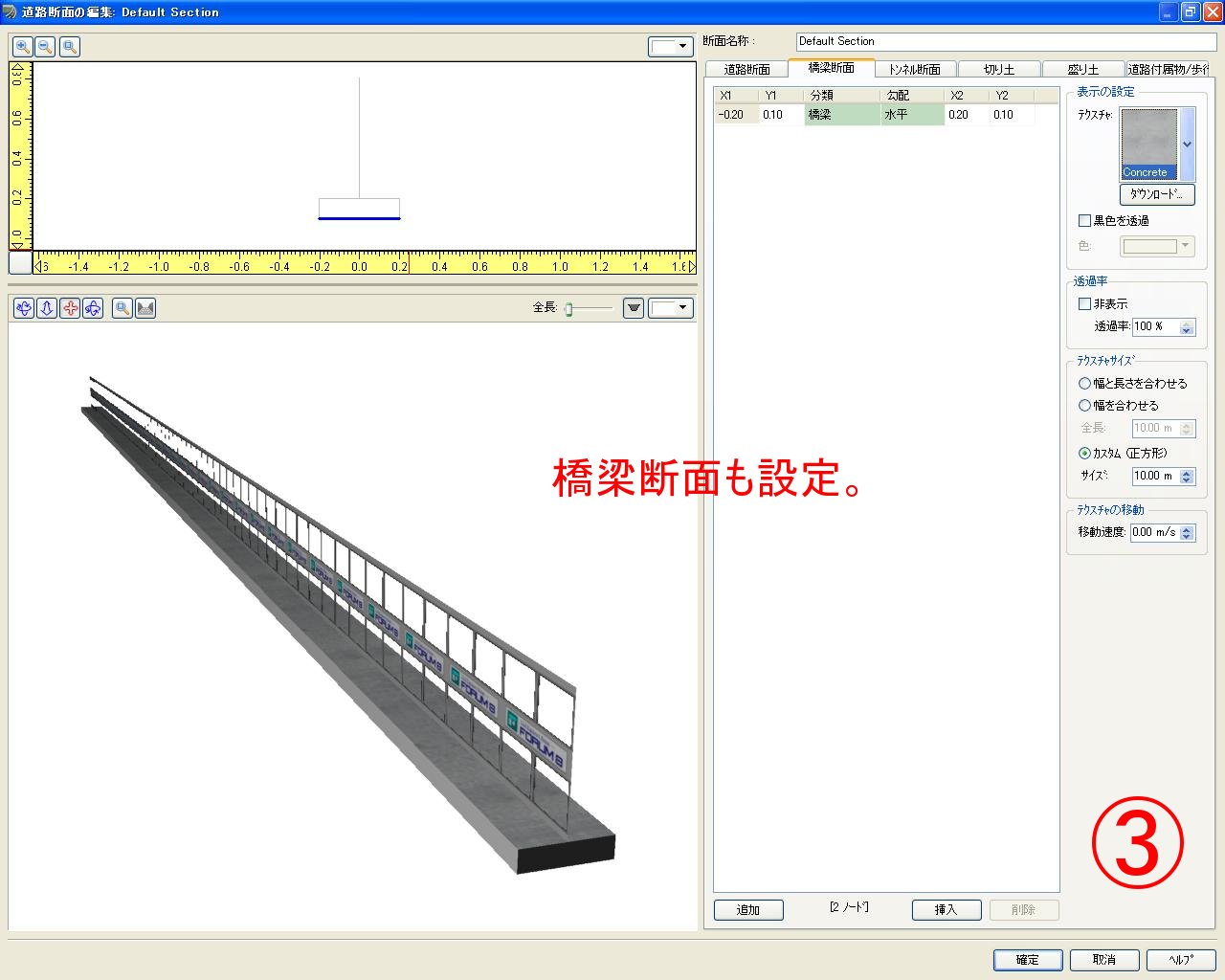Click the 全長 slider handle
The height and width of the screenshot is (980, 1225).
point(568,309)
